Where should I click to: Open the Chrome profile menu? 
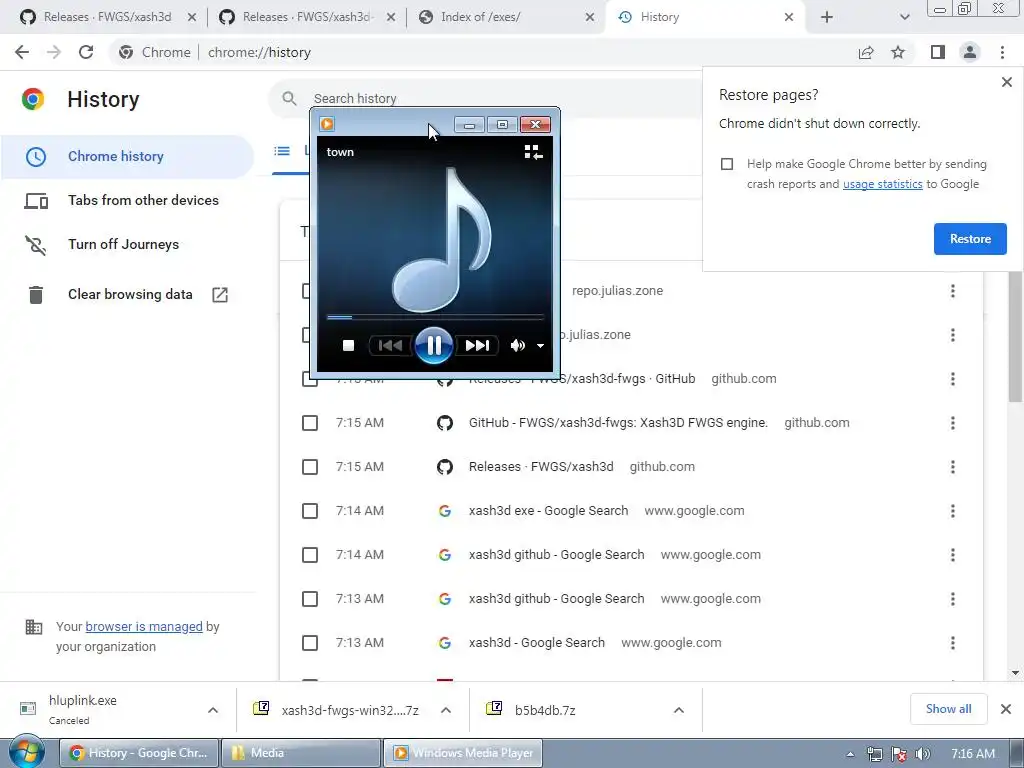click(970, 52)
